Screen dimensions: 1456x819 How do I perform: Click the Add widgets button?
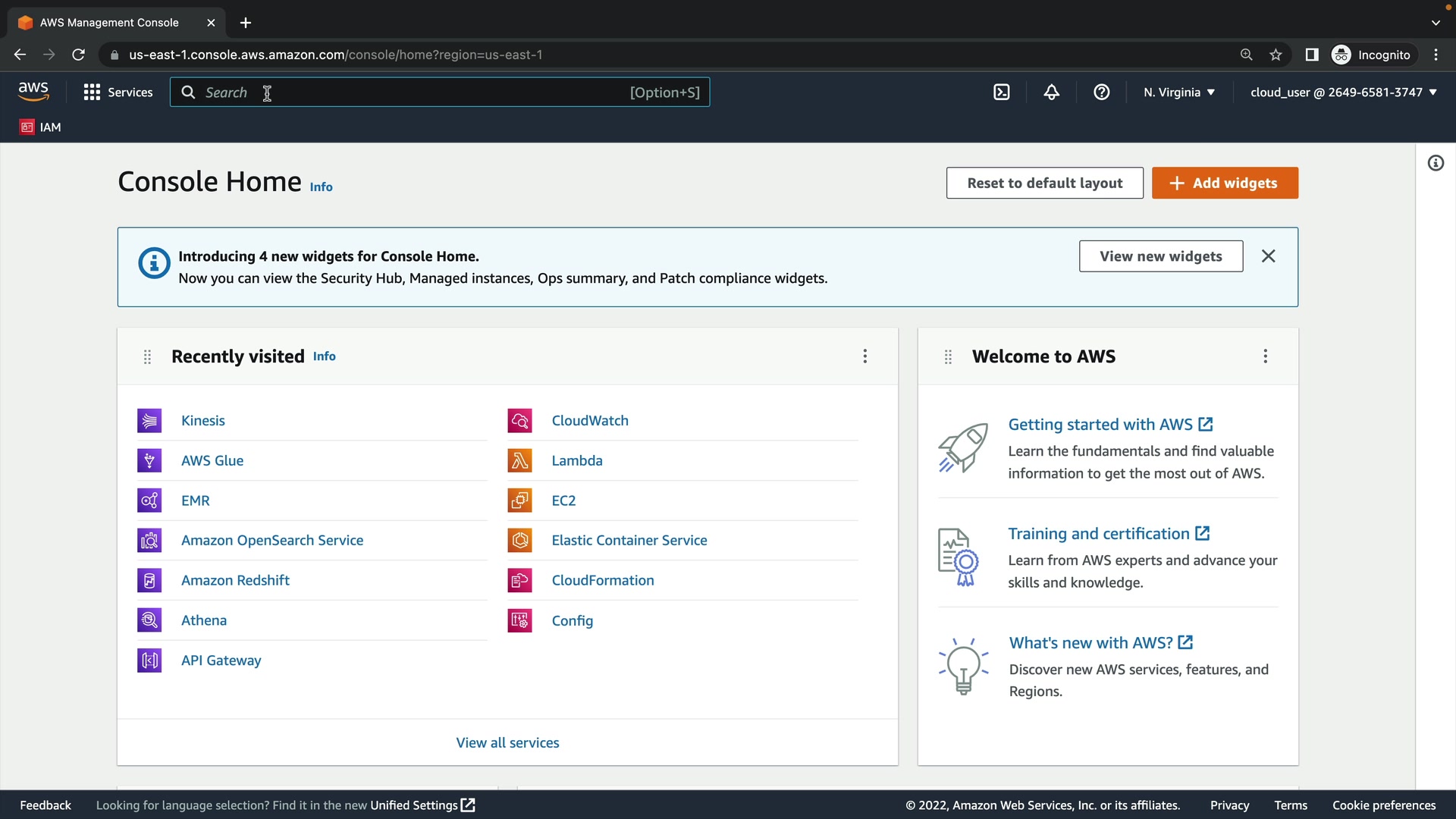pyautogui.click(x=1224, y=183)
